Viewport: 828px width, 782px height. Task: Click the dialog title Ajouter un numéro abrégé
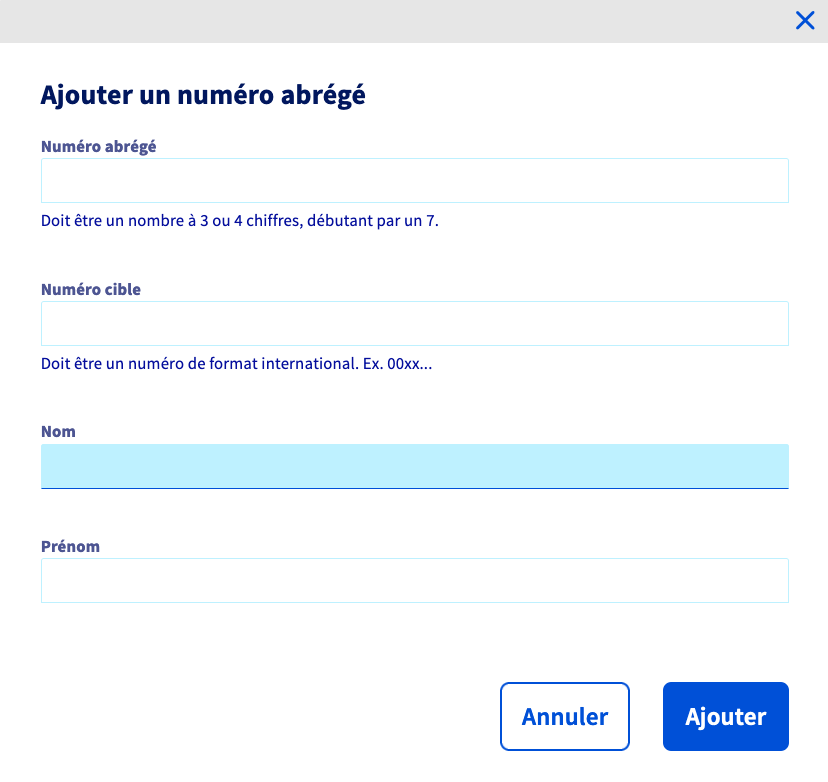click(x=204, y=95)
